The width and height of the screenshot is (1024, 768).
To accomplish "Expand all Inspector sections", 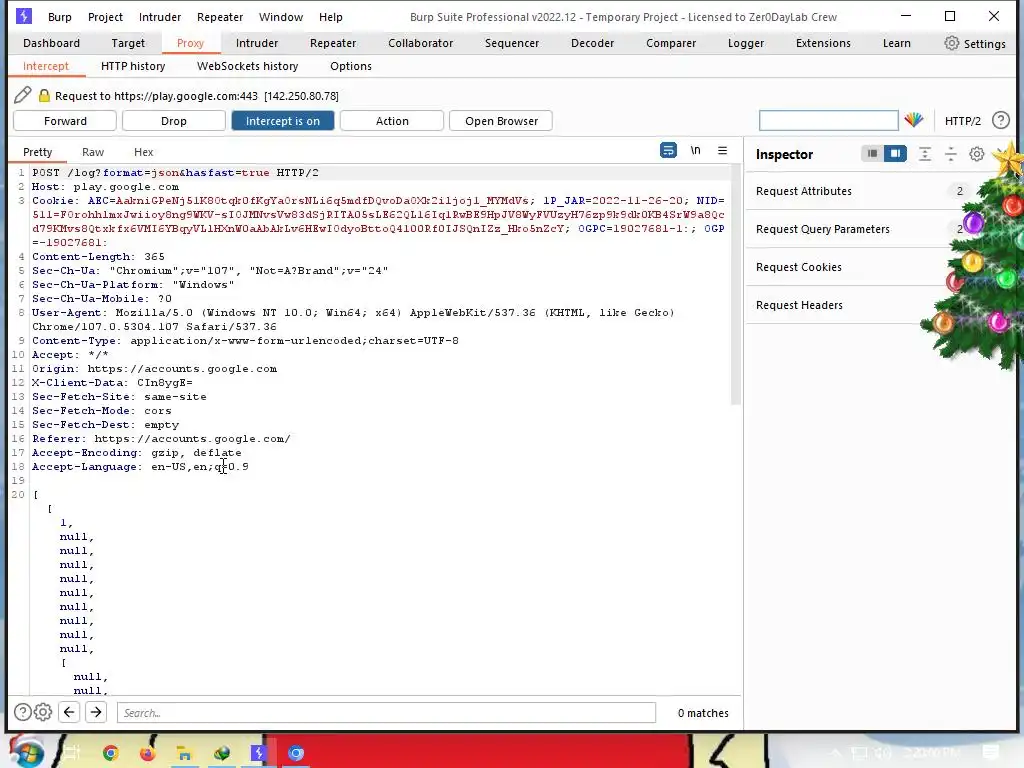I will tap(925, 154).
